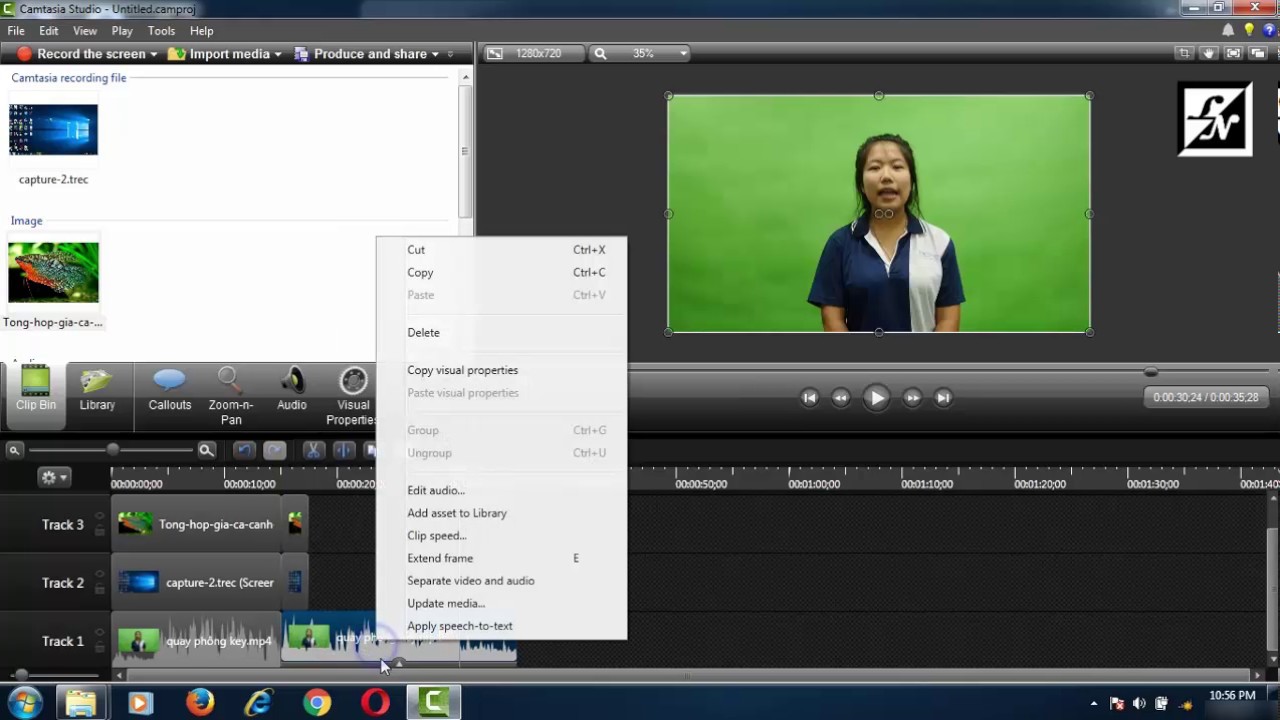
Task: Open File Explorer from the taskbar
Action: pos(81,703)
